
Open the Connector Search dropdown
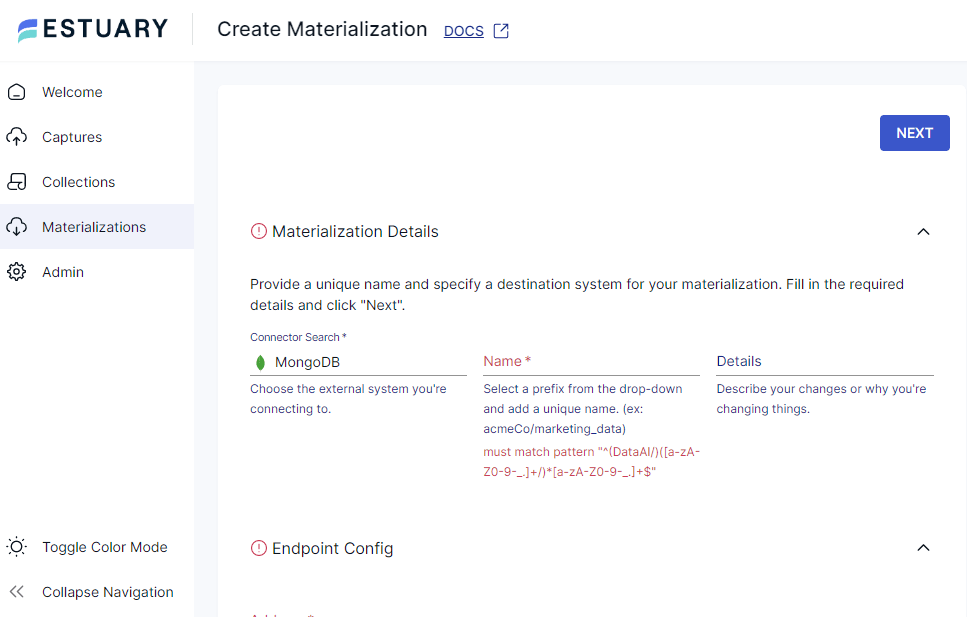click(358, 363)
